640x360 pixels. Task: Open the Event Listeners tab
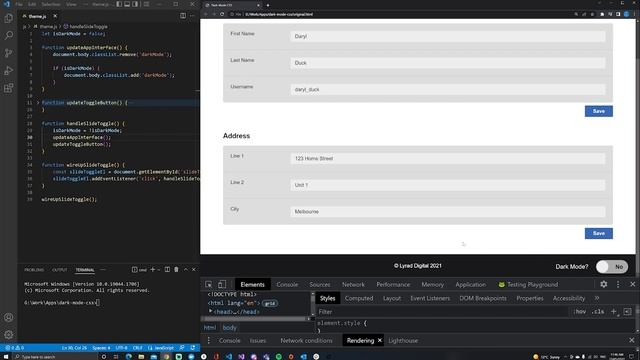pyautogui.click(x=430, y=298)
